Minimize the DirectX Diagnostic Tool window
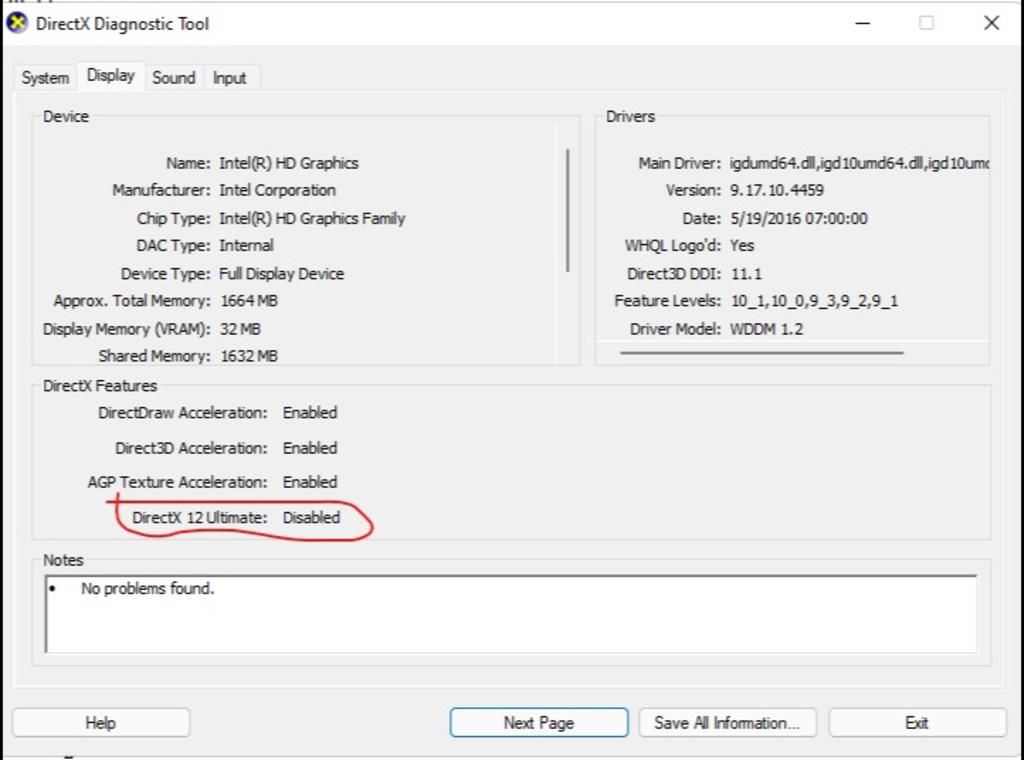The image size is (1024, 760). tap(863, 23)
